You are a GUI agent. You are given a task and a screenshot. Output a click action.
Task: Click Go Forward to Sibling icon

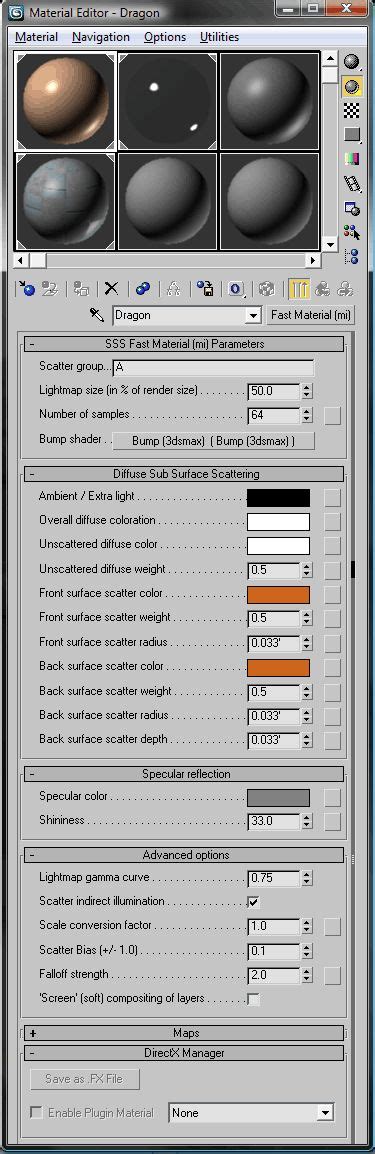(x=345, y=288)
